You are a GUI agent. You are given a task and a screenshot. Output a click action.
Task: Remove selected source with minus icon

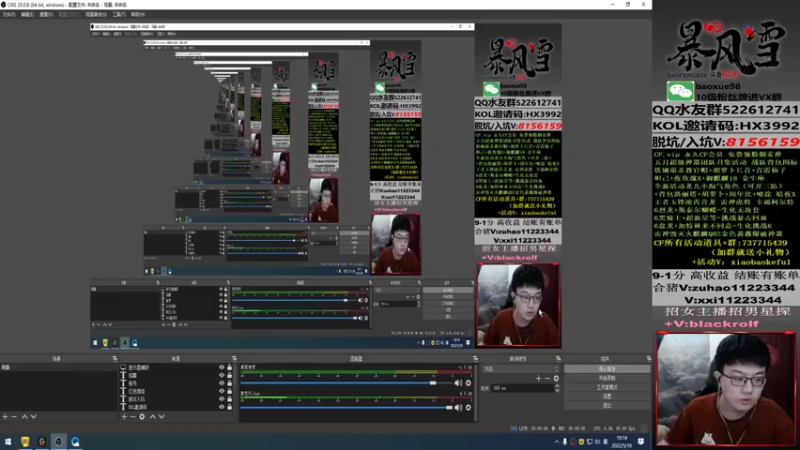click(x=133, y=417)
